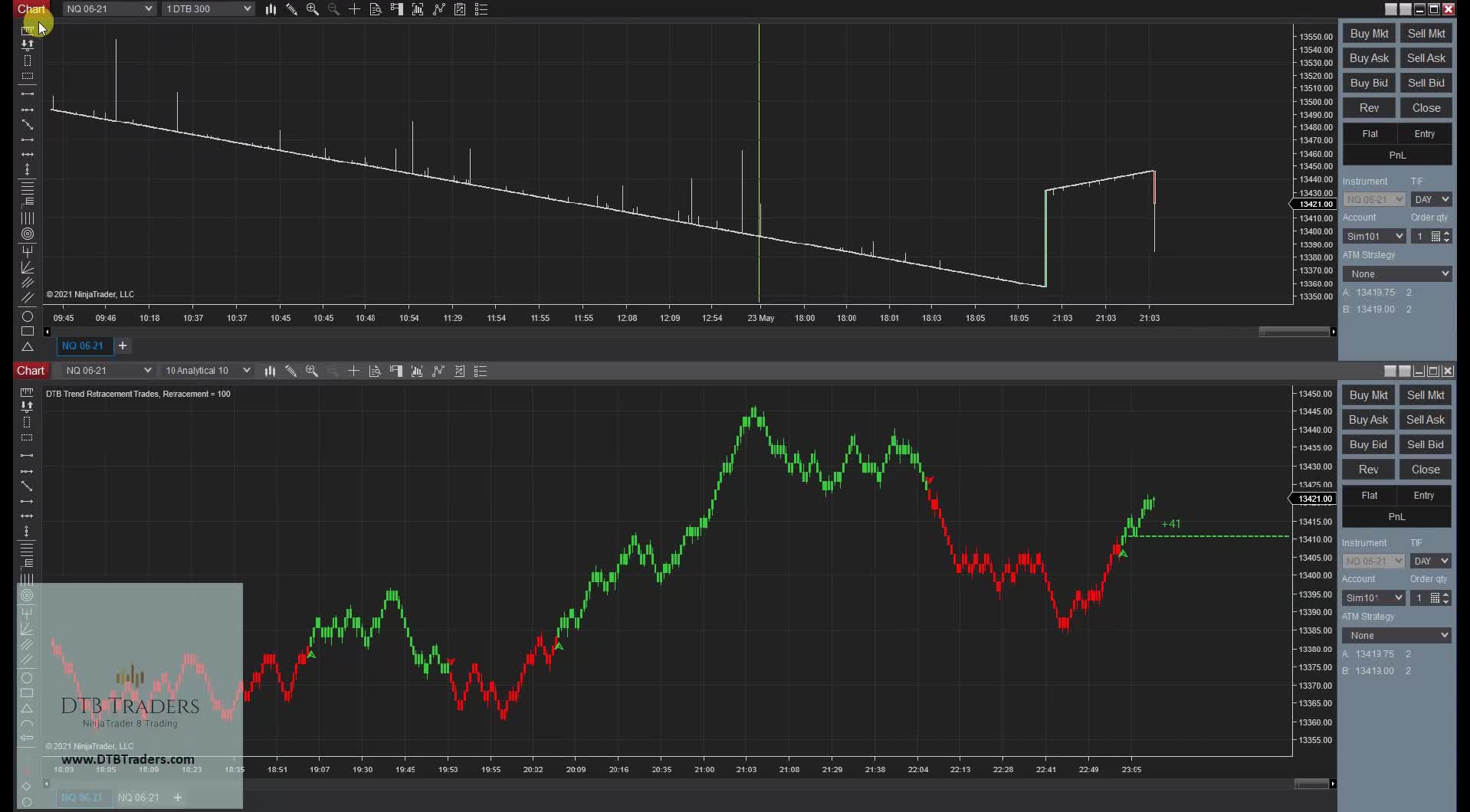This screenshot has height=812, width=1470.
Task: Toggle the Chart Trader panel visibility
Action: pyautogui.click(x=395, y=9)
